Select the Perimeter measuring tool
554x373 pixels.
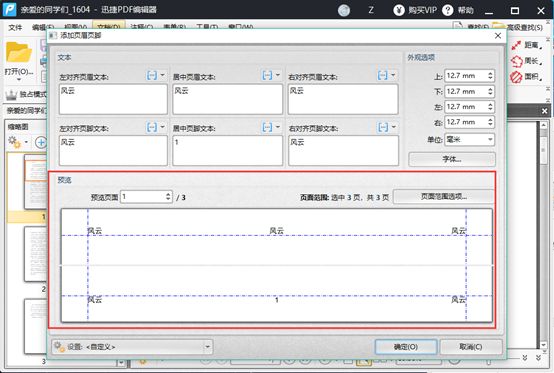(x=517, y=61)
